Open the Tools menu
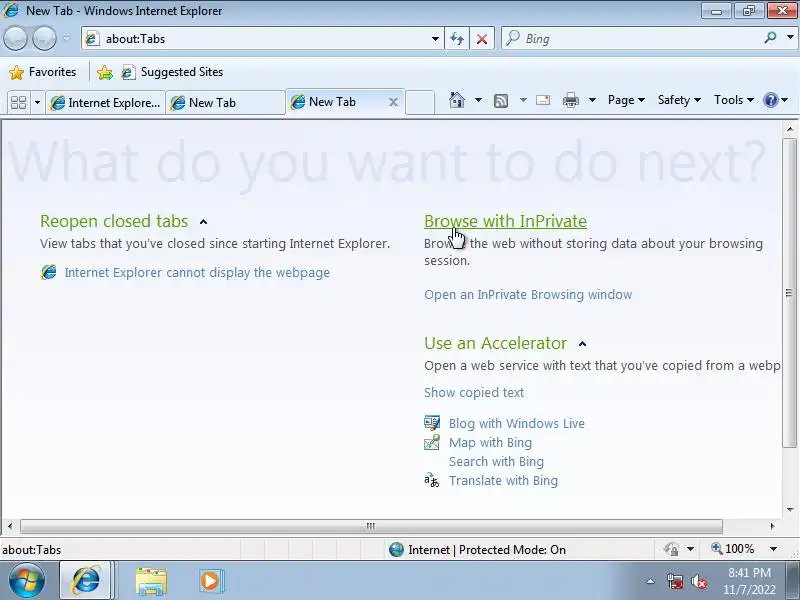 [x=734, y=100]
